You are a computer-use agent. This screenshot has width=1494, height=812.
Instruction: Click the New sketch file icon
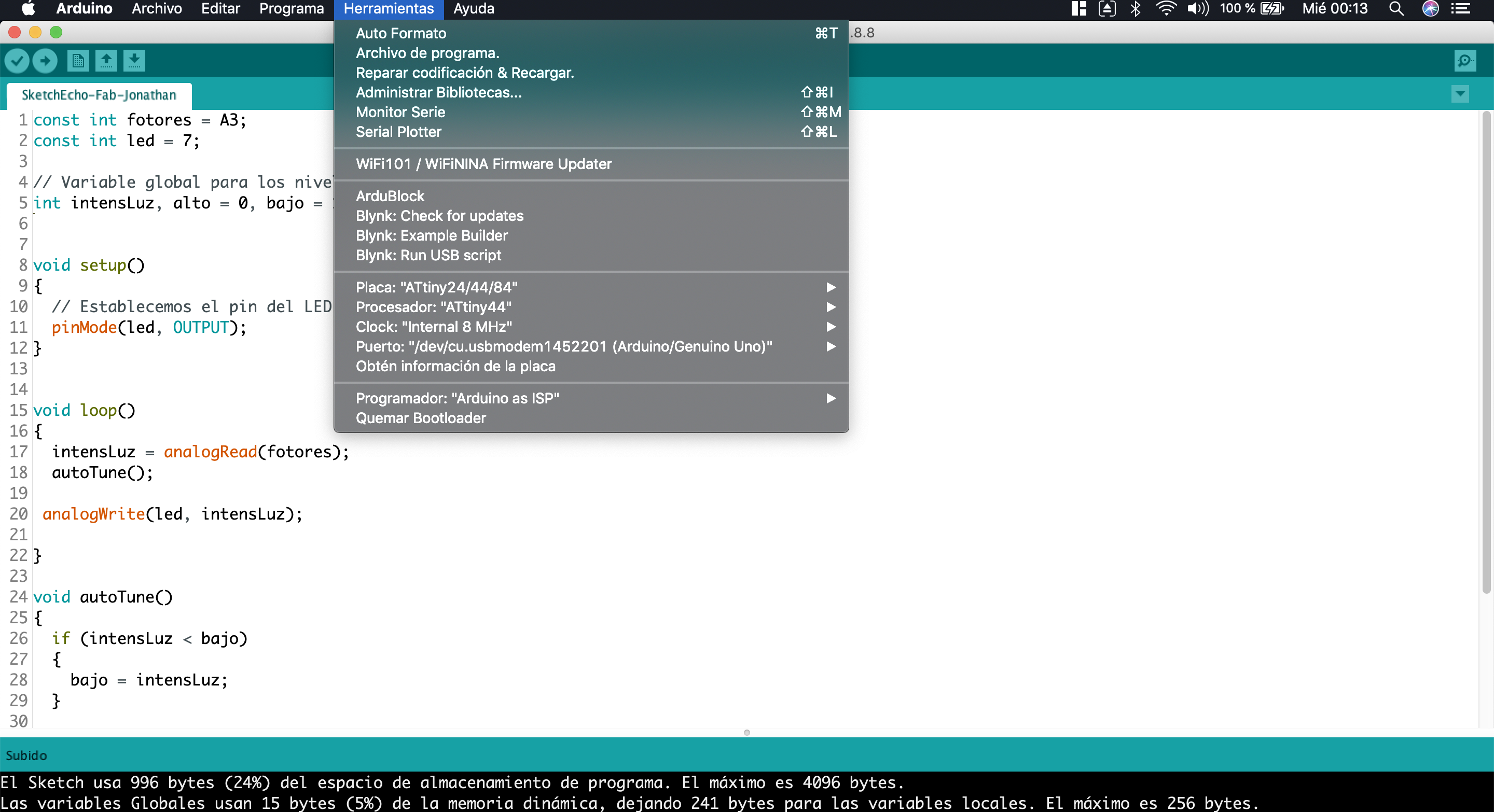tap(78, 60)
